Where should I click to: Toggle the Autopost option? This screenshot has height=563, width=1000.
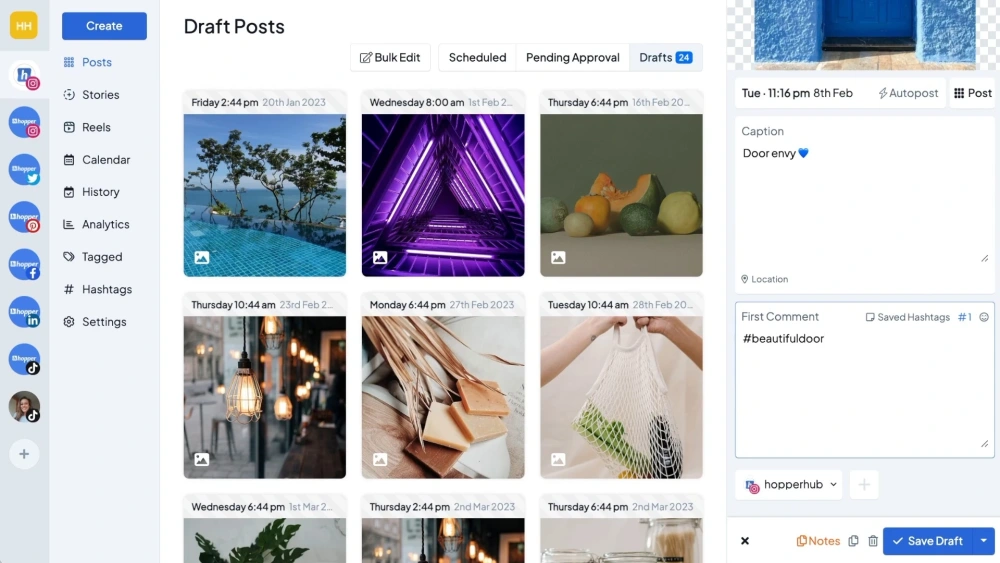(908, 93)
